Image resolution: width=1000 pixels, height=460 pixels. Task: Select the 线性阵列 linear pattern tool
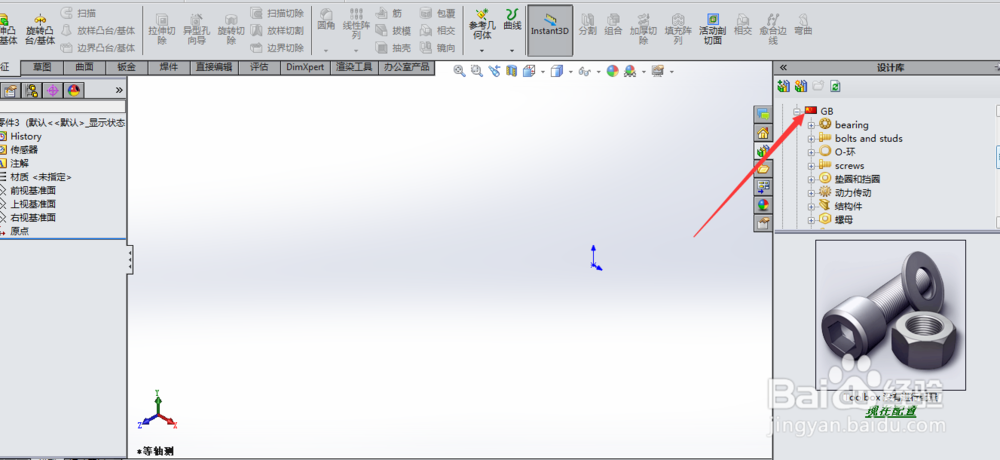click(x=356, y=24)
